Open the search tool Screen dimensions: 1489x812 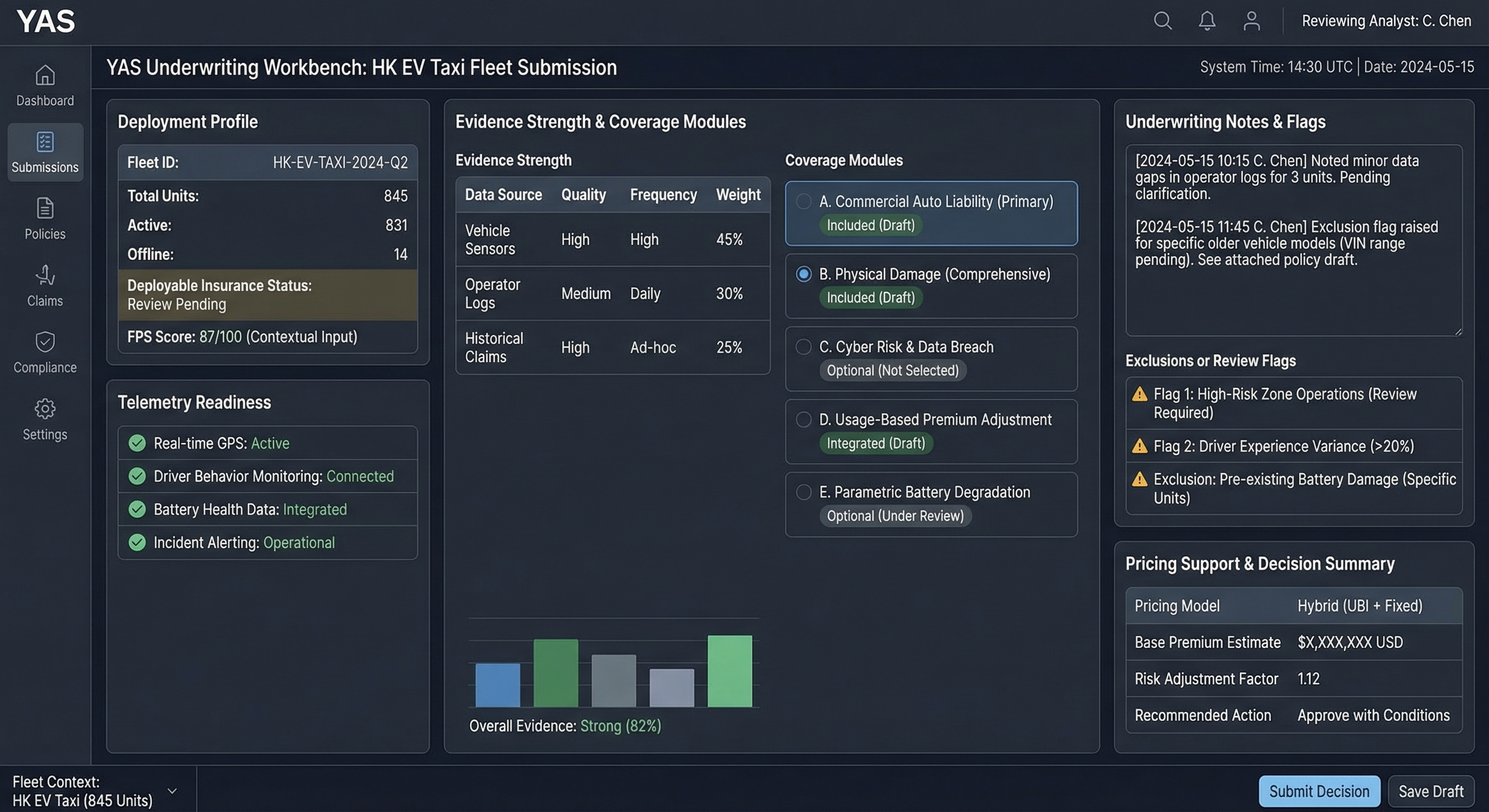pyautogui.click(x=1163, y=21)
